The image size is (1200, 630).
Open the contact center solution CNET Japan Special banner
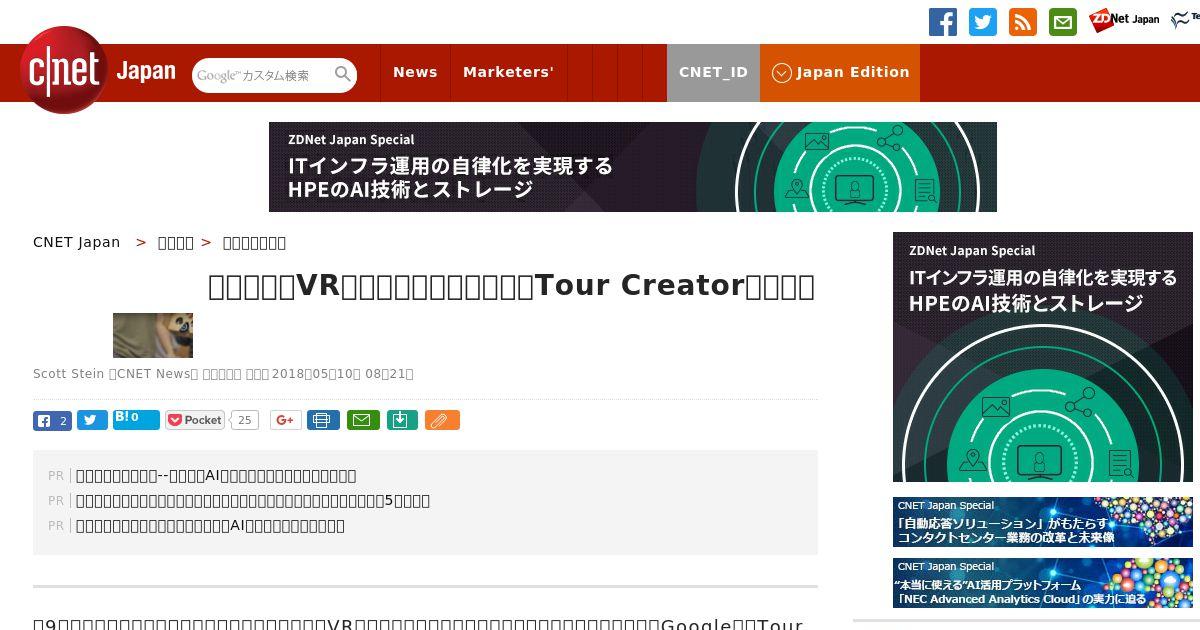tap(1043, 522)
